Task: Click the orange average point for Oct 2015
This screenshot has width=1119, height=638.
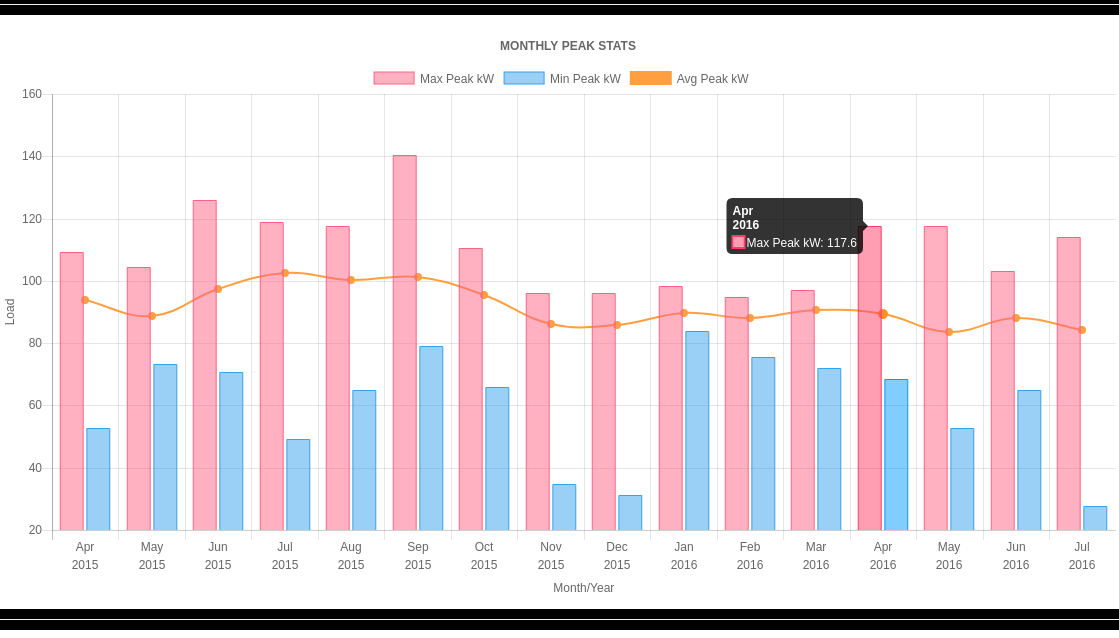Action: tap(484, 295)
